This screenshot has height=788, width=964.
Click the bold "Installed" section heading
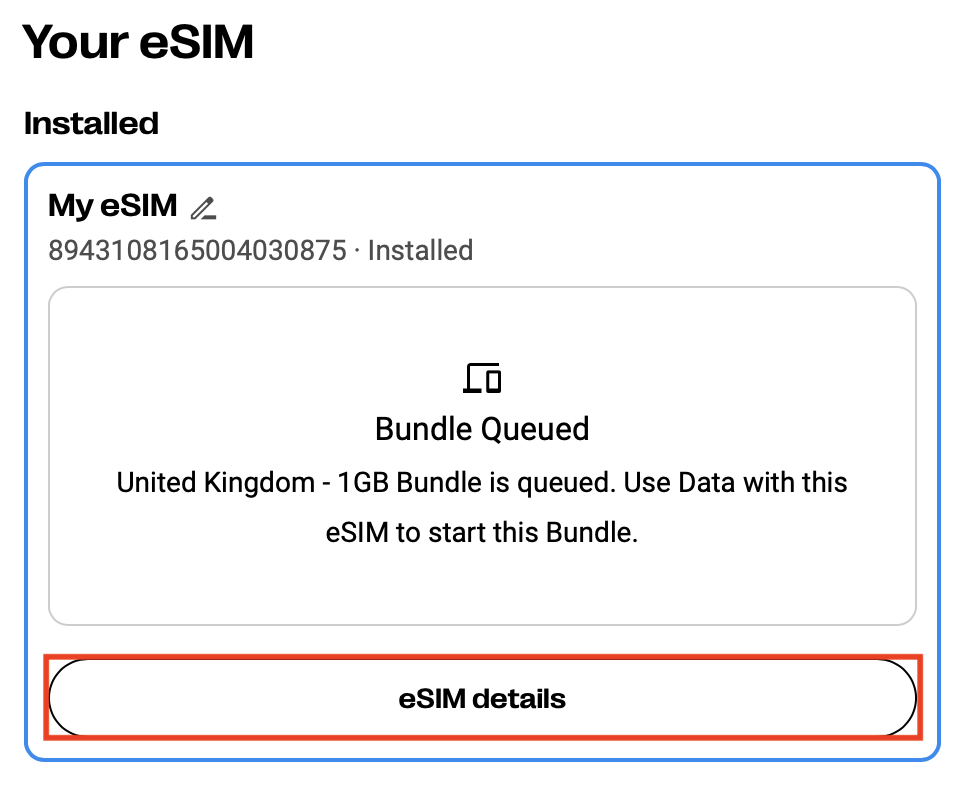(91, 123)
